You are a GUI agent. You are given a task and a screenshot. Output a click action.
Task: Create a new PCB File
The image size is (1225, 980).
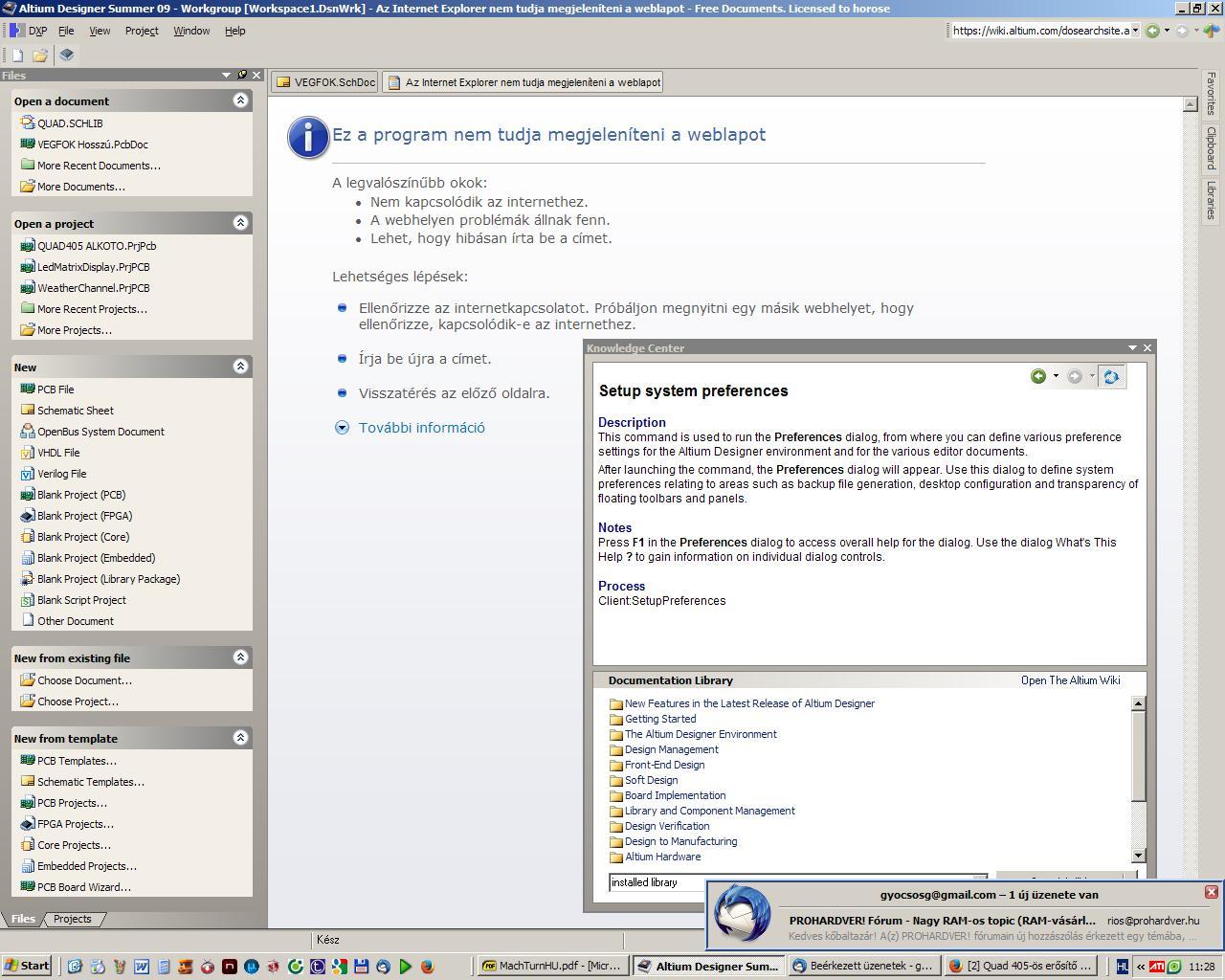[x=56, y=390]
